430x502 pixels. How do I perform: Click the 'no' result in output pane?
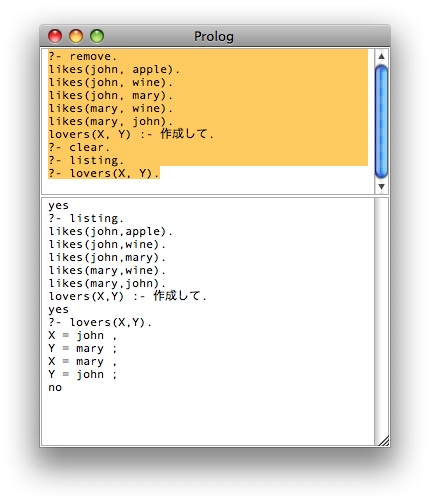coord(55,387)
